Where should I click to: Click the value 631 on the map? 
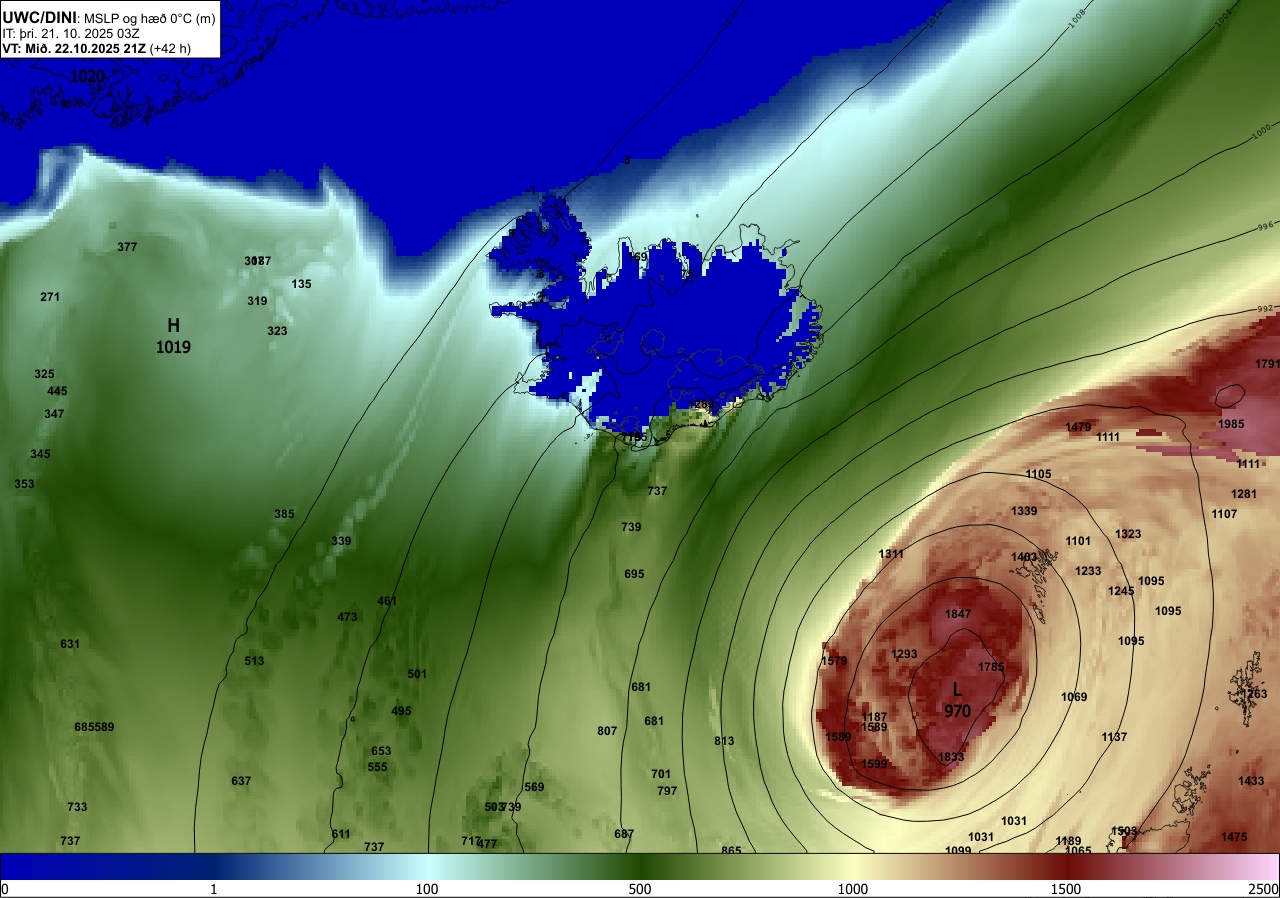69,644
